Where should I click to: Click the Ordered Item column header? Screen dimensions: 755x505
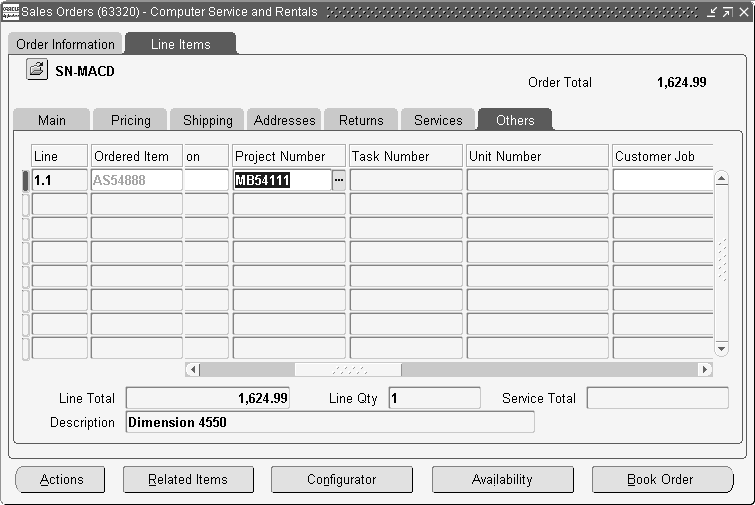coord(137,156)
